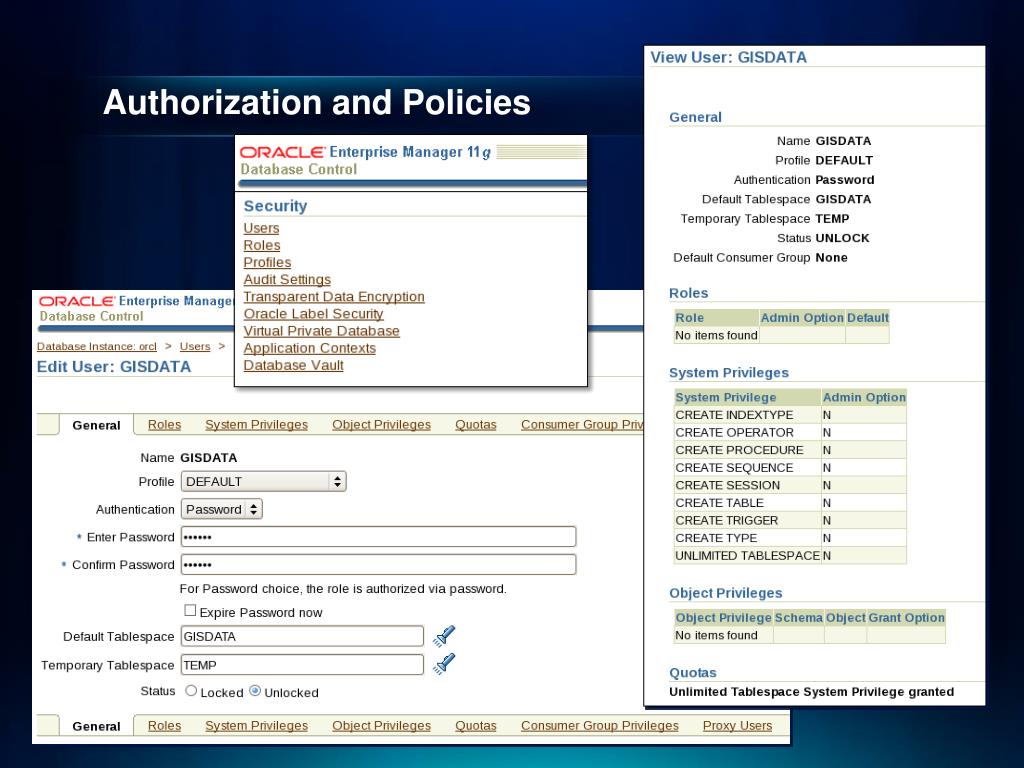Click the Oracle logo in Edit User window

[76, 301]
